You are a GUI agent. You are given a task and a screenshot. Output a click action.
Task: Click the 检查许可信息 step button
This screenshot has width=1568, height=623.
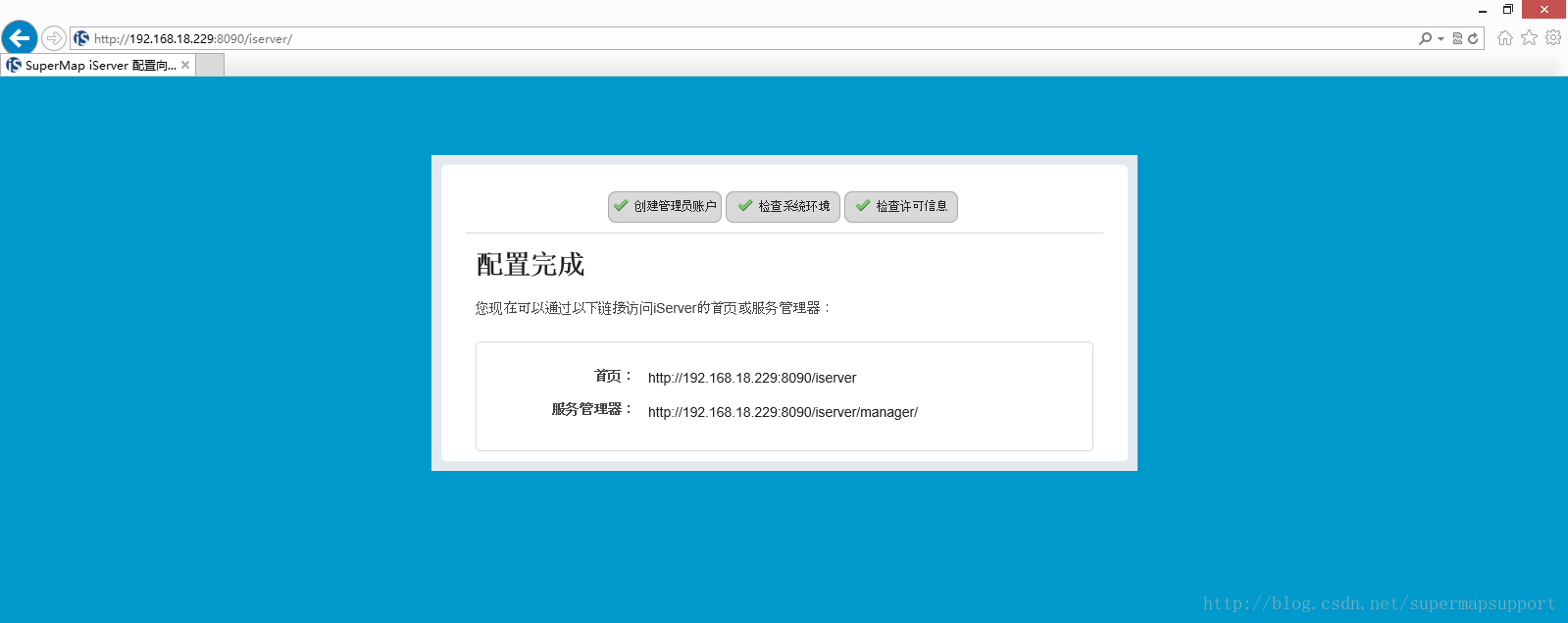[x=901, y=206]
